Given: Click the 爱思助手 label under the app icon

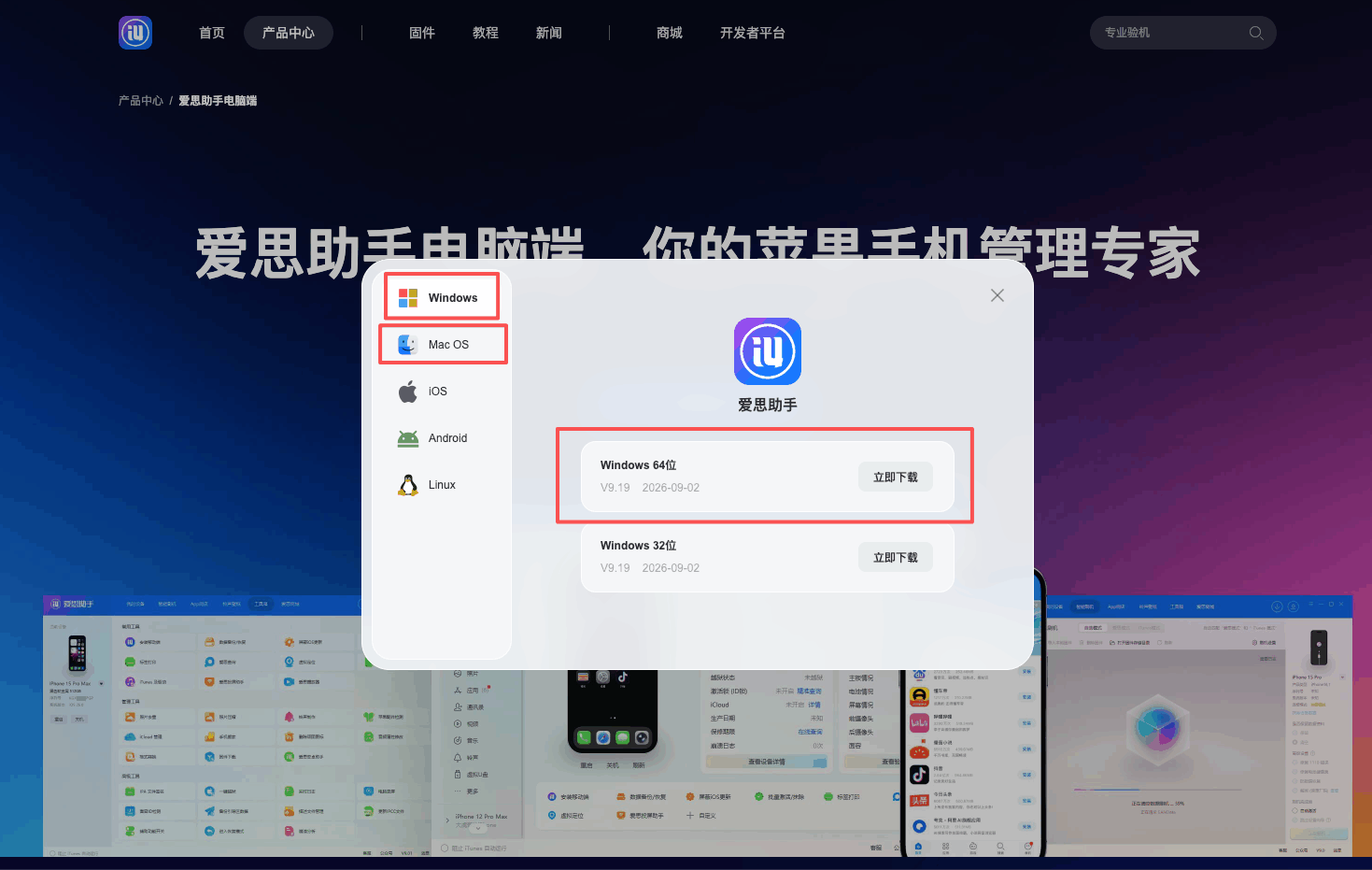Looking at the screenshot, I should 768,405.
